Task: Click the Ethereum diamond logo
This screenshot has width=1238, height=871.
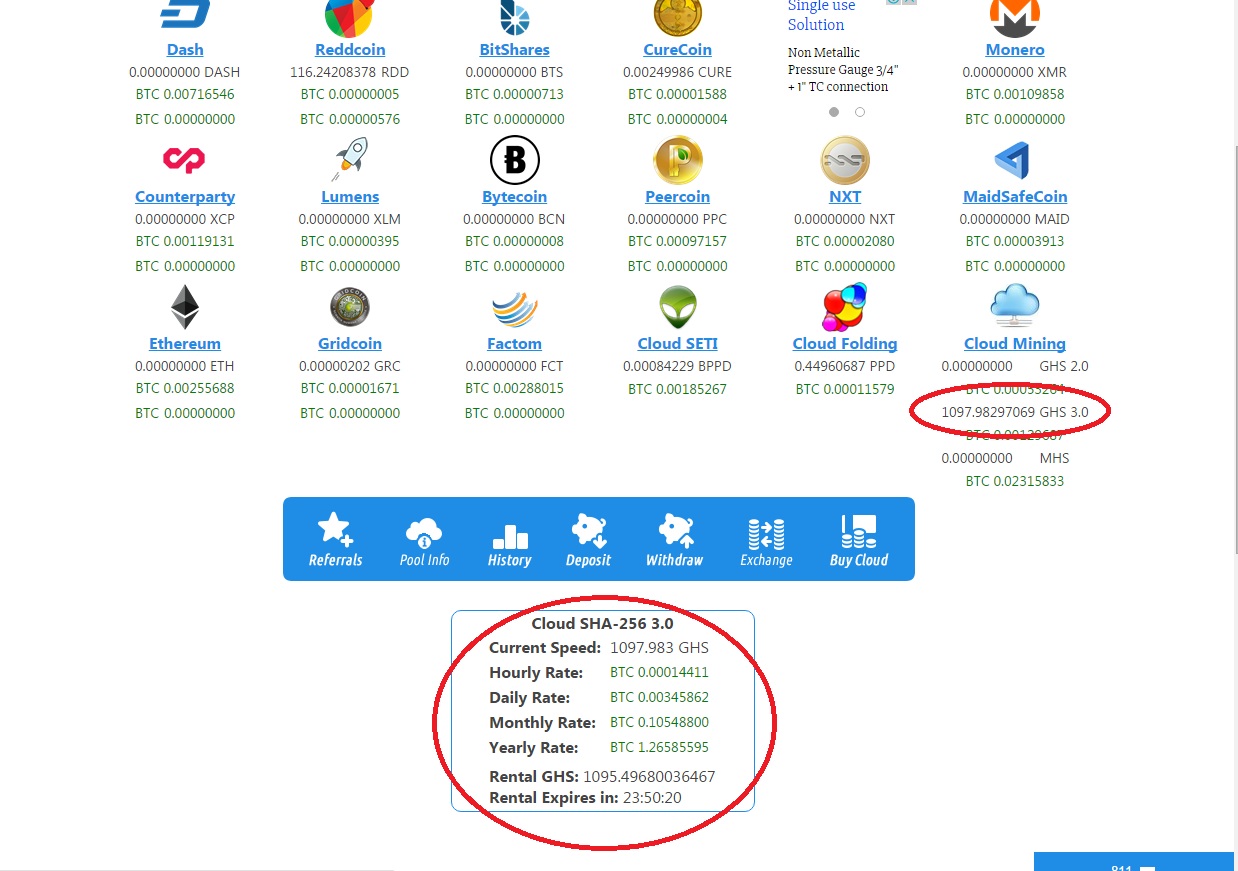Action: click(185, 307)
